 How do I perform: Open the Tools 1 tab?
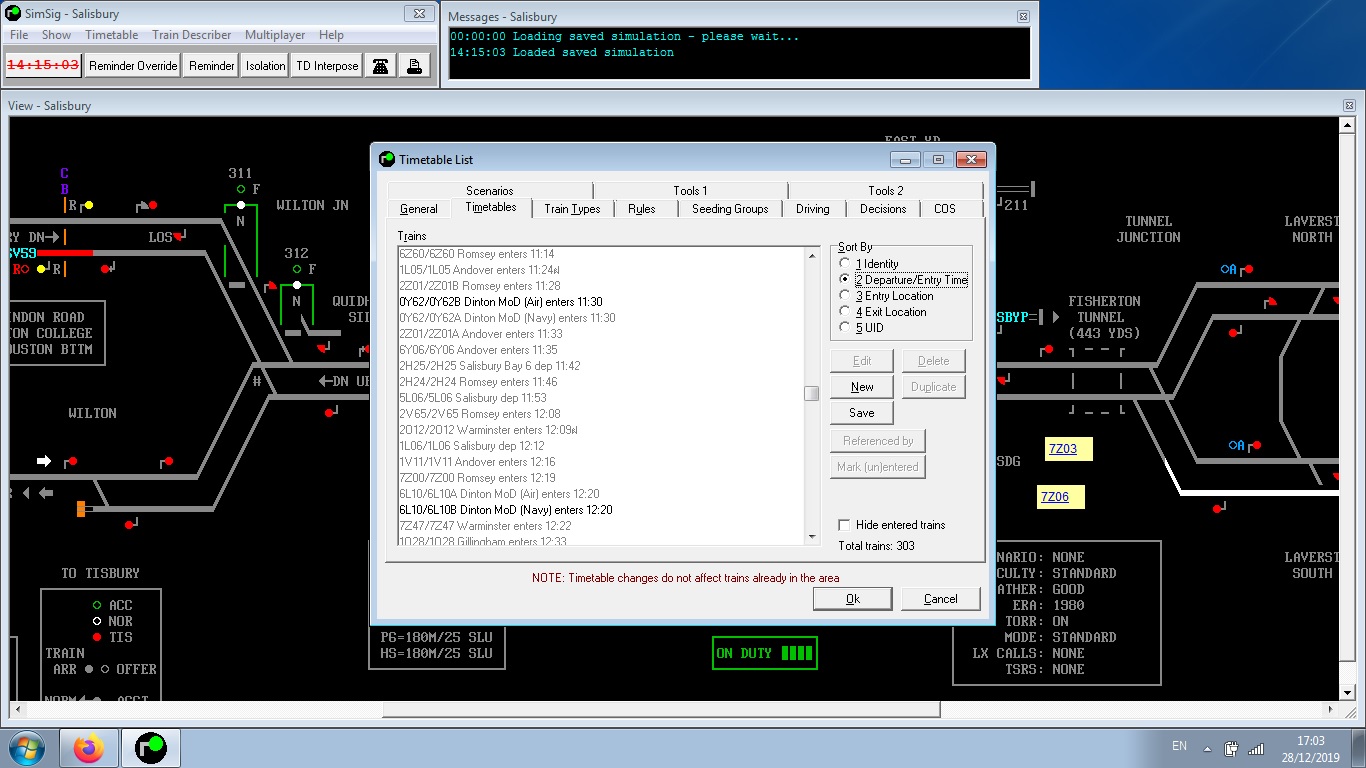point(690,191)
